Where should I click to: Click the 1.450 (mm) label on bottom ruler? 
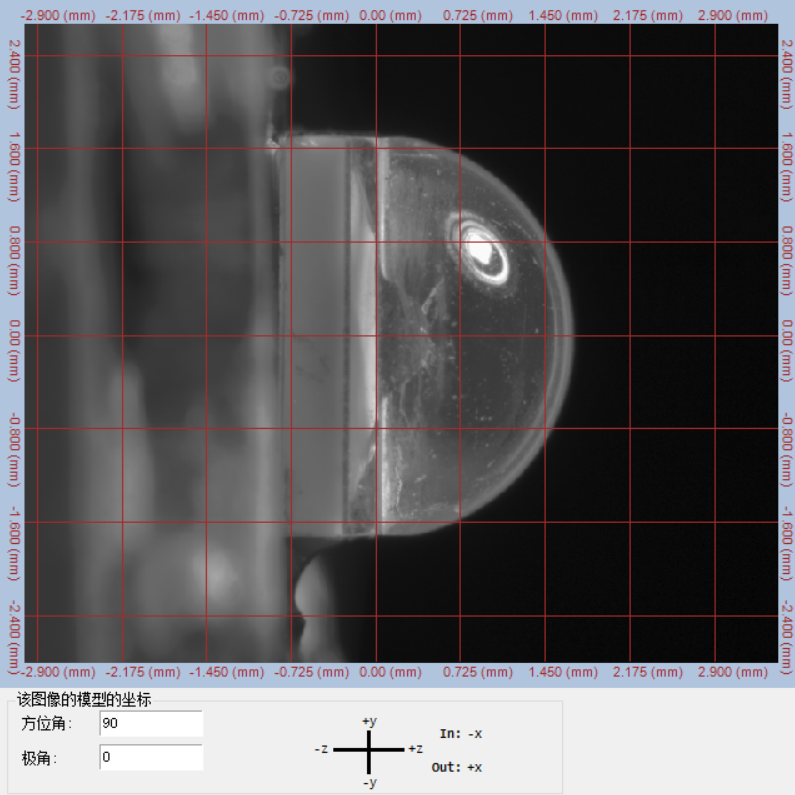(x=567, y=672)
